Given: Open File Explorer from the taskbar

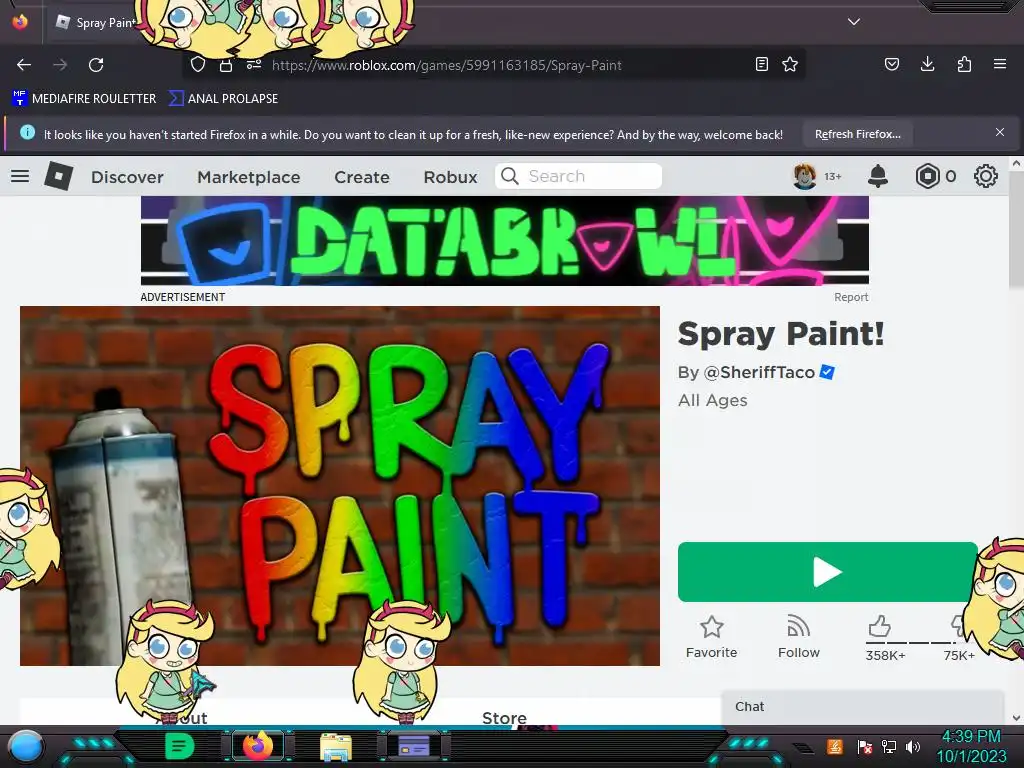Looking at the screenshot, I should (336, 746).
